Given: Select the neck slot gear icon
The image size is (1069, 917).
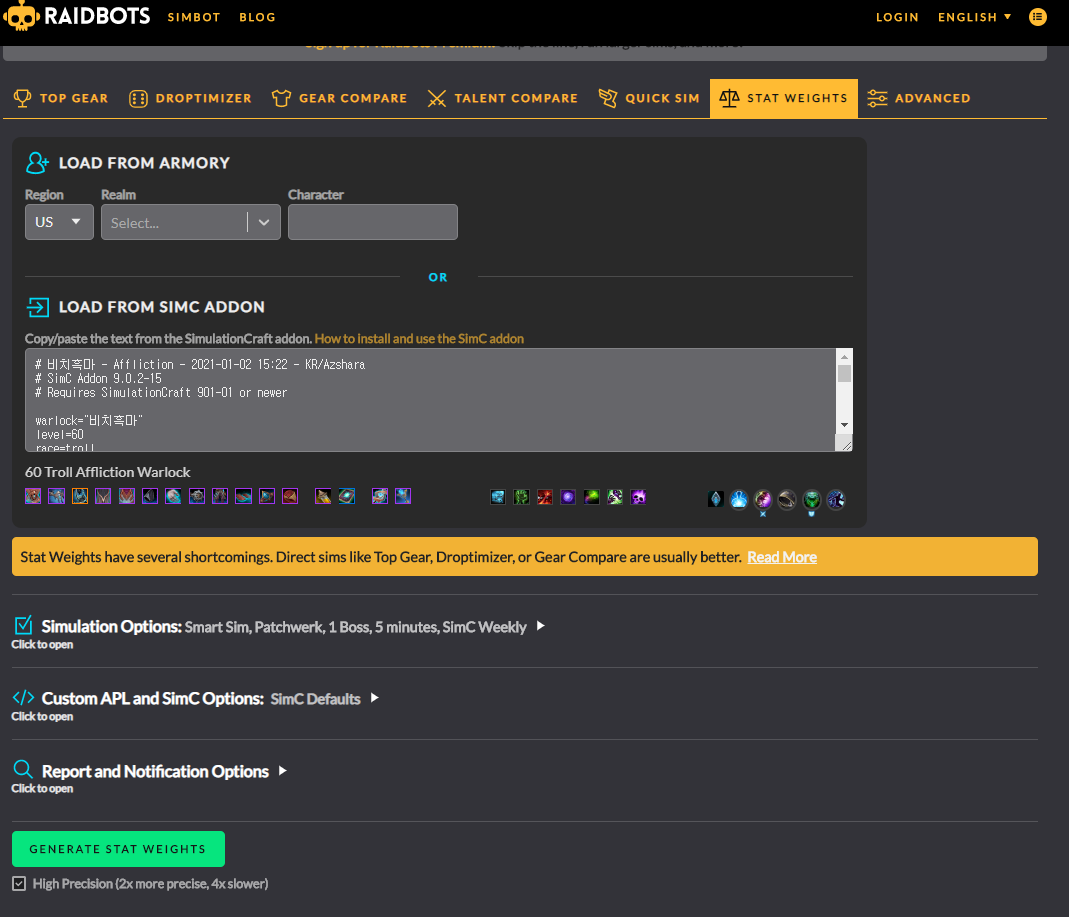Looking at the screenshot, I should 57,496.
